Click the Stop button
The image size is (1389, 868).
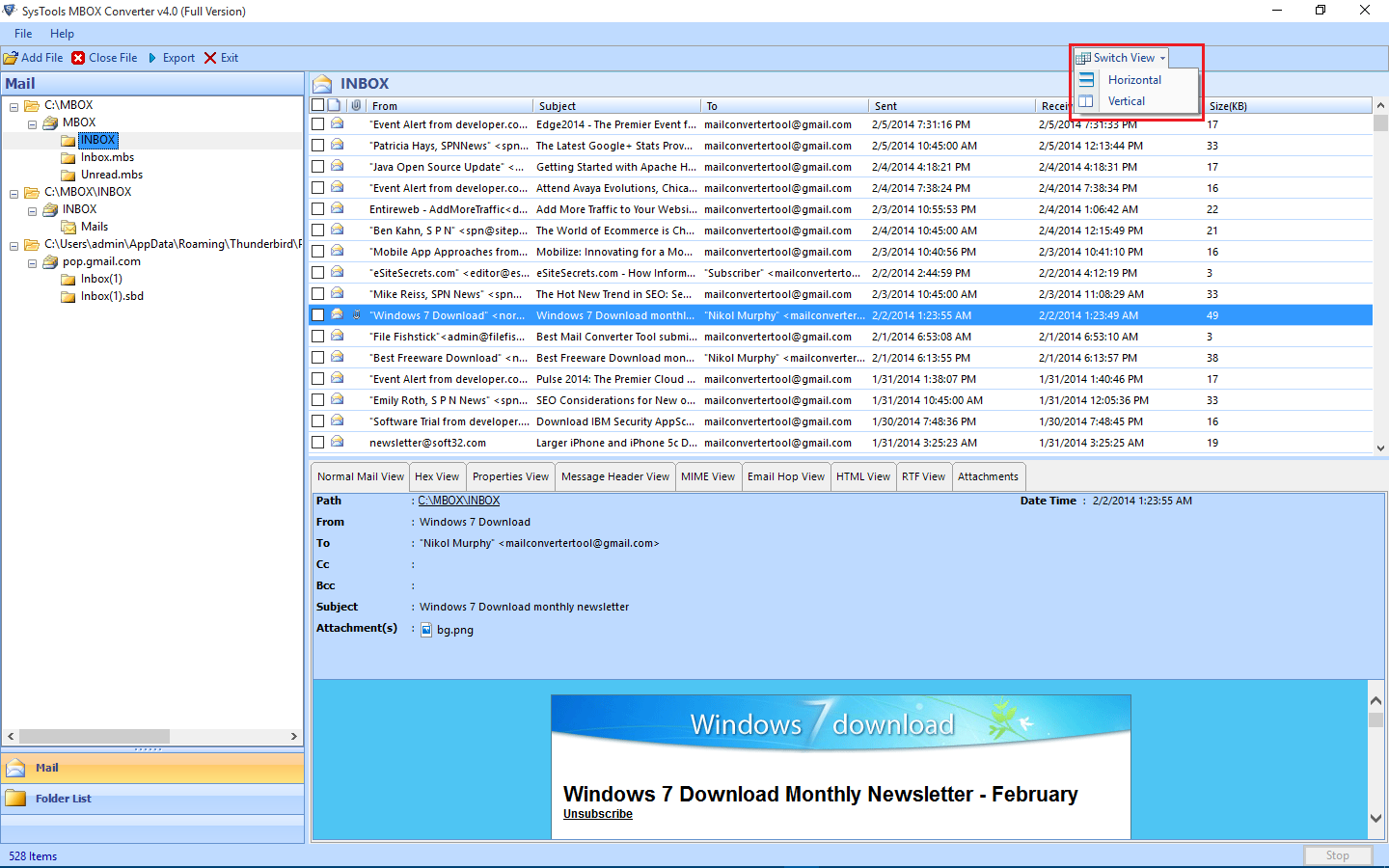tap(1337, 855)
